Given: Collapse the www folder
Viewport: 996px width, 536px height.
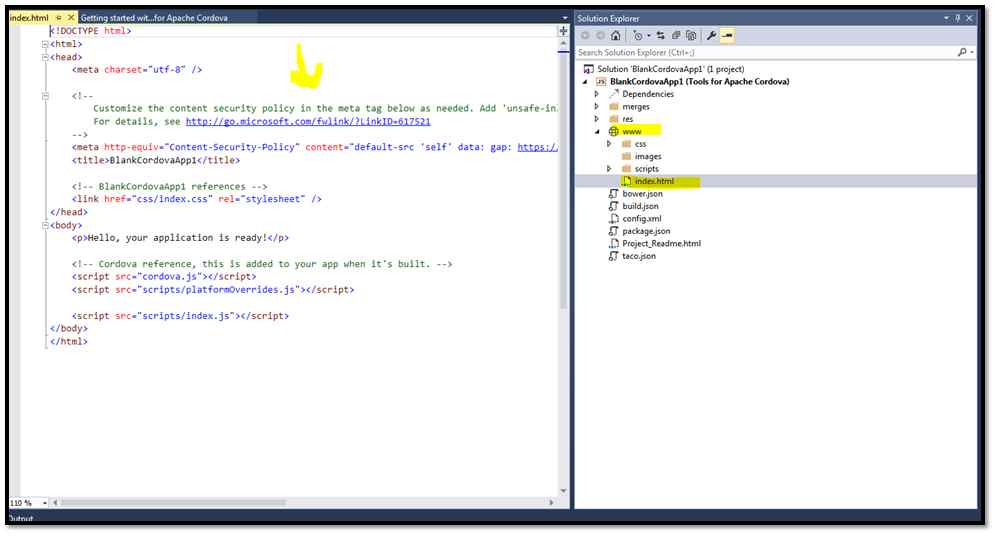Looking at the screenshot, I should [597, 131].
